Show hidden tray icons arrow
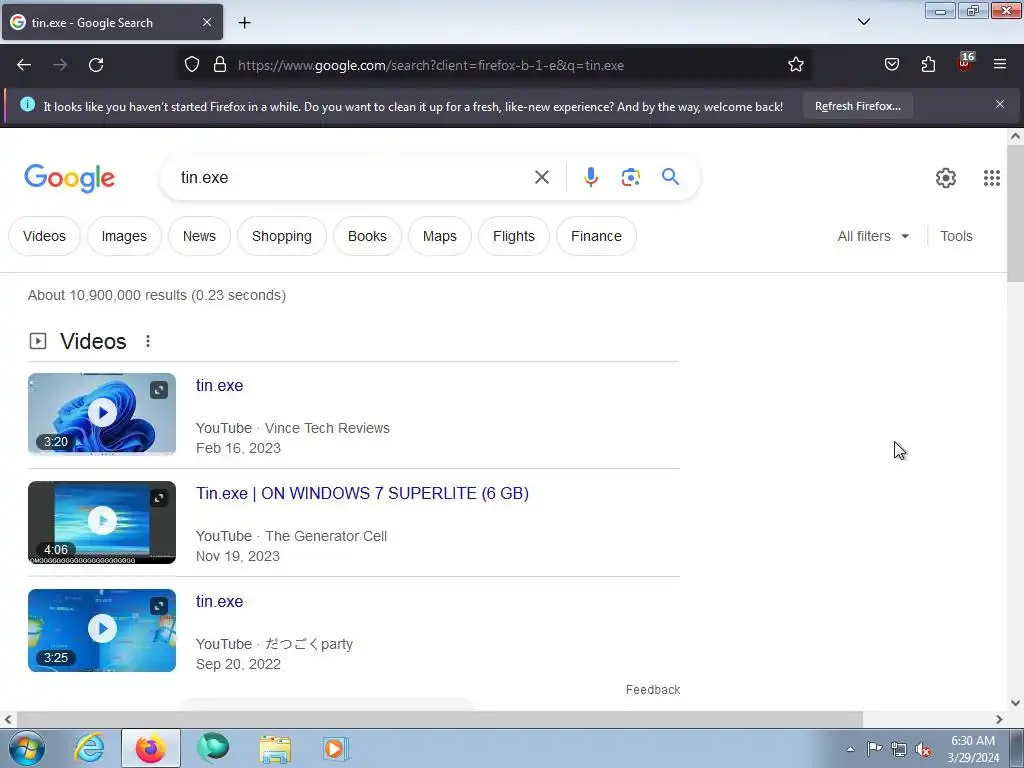1024x768 pixels. click(850, 749)
